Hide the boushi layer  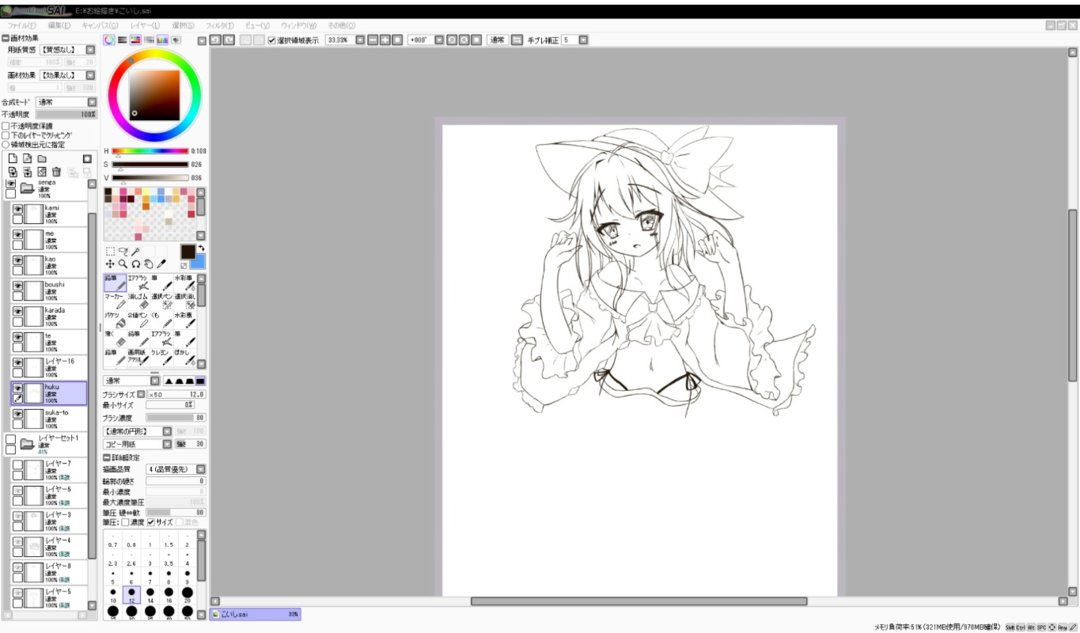[x=17, y=286]
